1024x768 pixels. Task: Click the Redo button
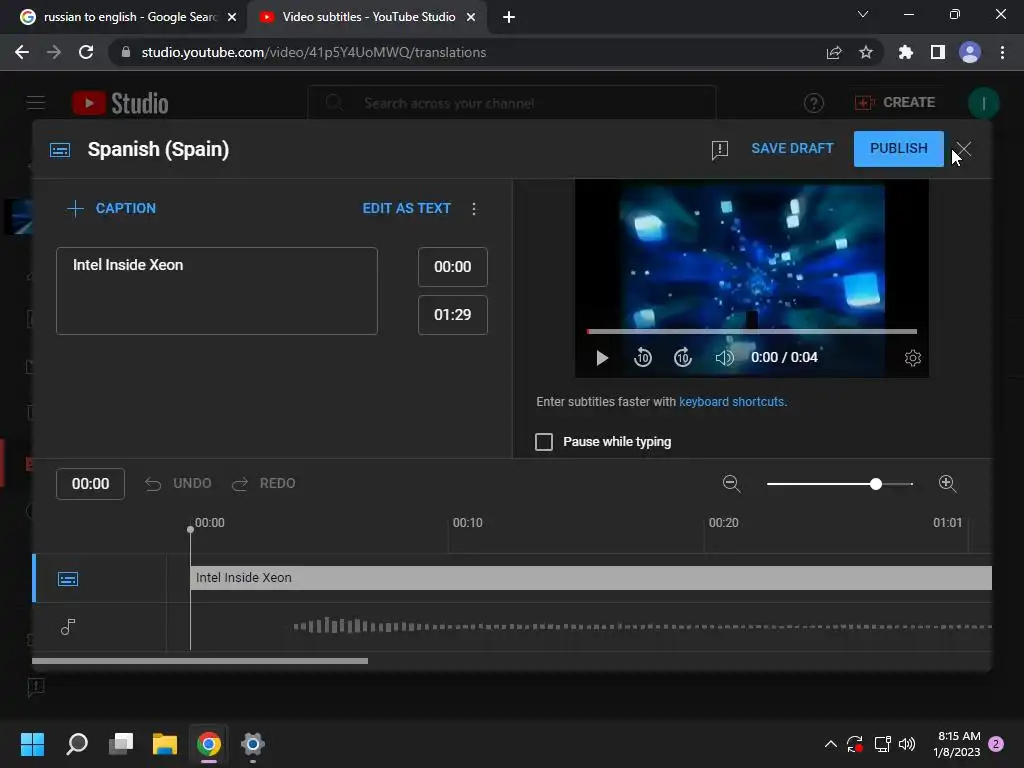[264, 483]
